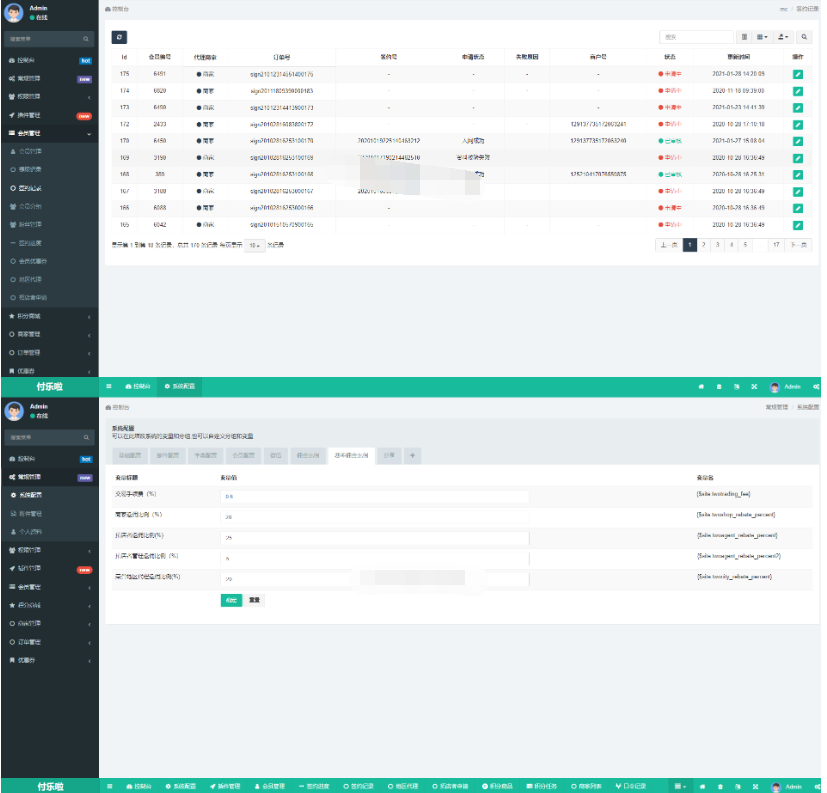Click the Admin avatar in top sidebar

pyautogui.click(x=14, y=13)
